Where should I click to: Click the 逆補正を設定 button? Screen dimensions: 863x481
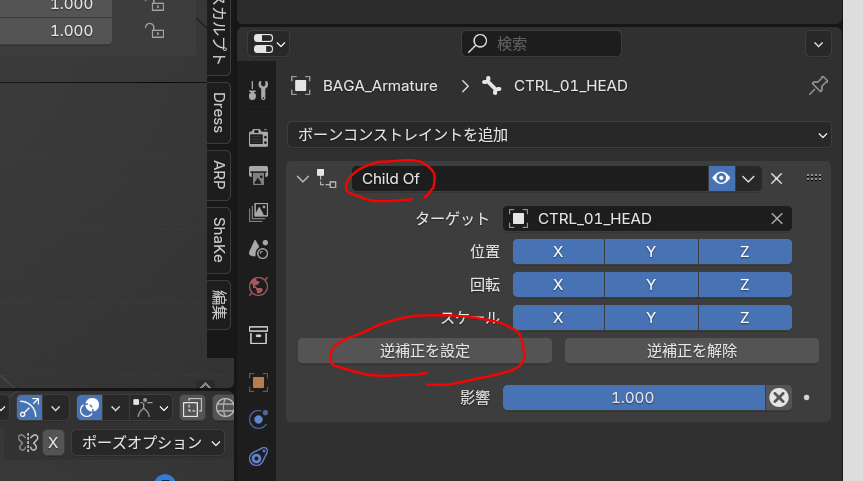pos(425,351)
